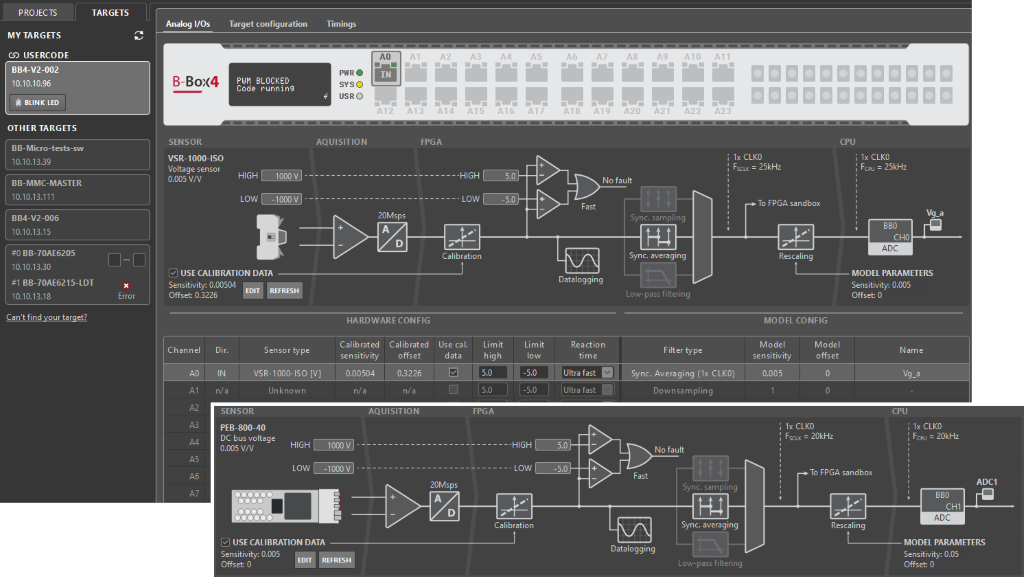Click the Rescaling block in the PEB-800-40 diagram
Viewport: 1024px width, 577px height.
[x=847, y=504]
